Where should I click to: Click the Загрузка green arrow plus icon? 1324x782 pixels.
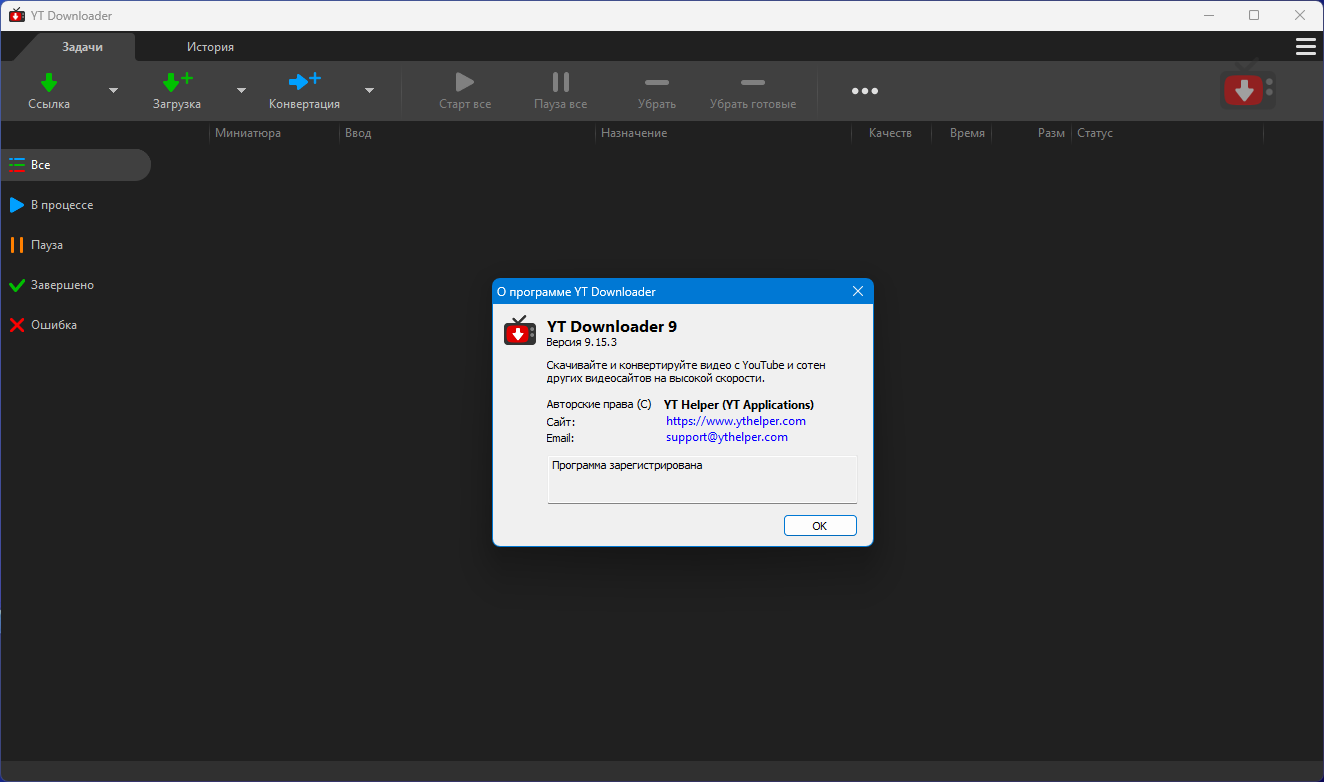tap(177, 82)
